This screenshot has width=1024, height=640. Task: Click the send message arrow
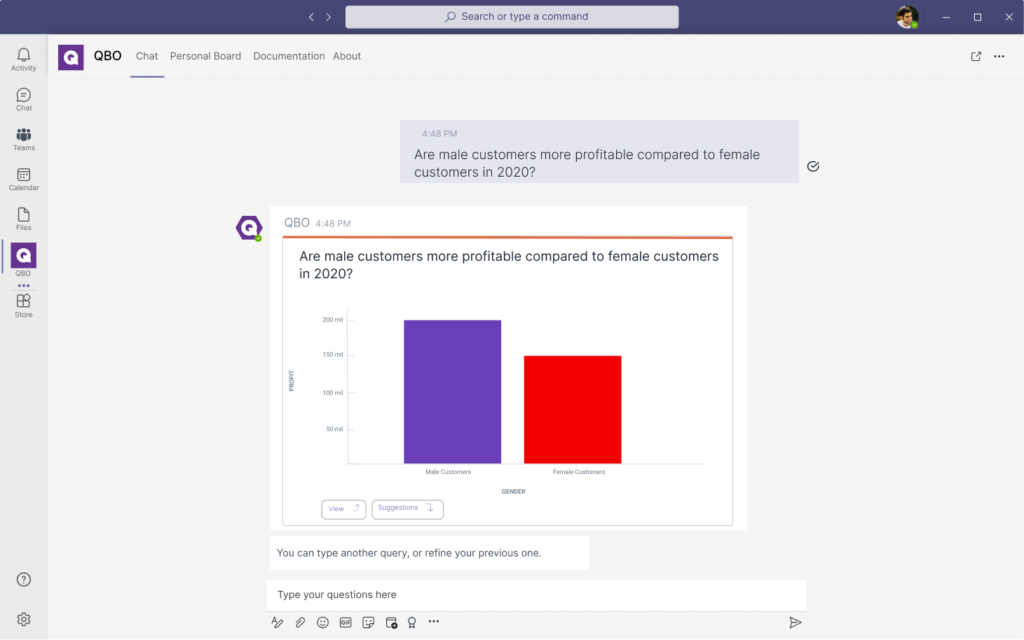[x=795, y=622]
